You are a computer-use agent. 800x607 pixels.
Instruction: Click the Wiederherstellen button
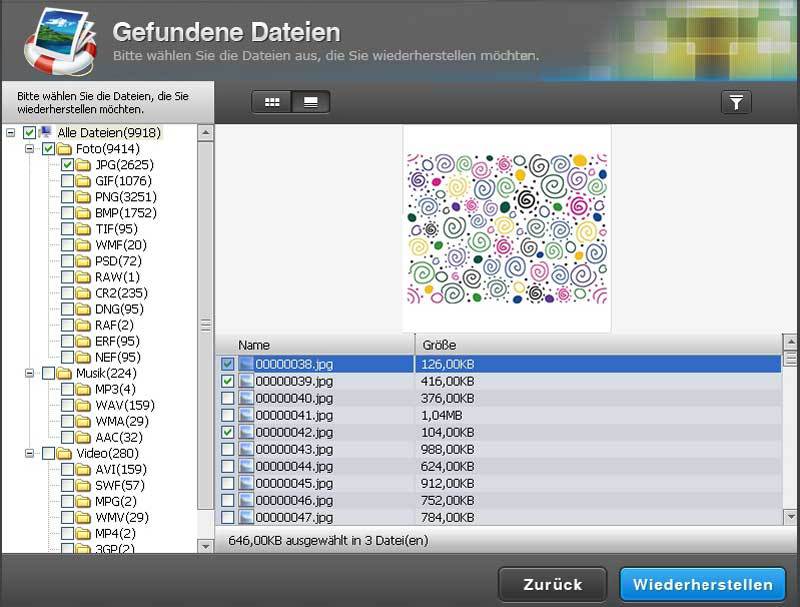[x=703, y=585]
